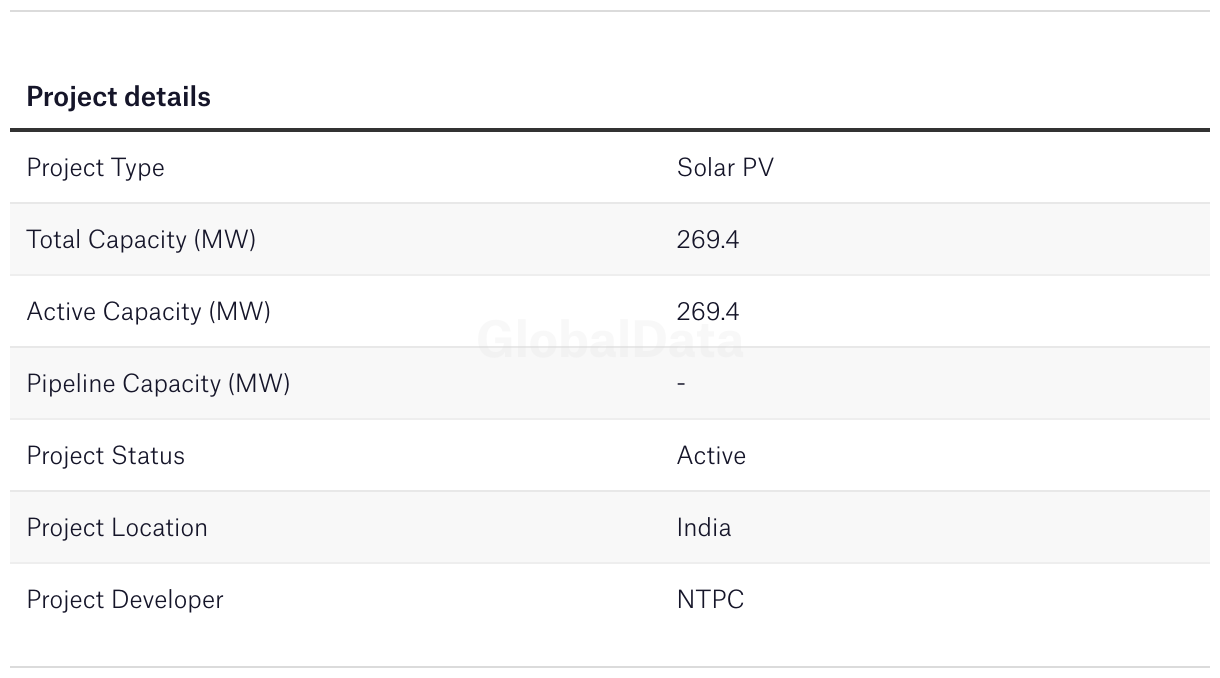Click the Project Status table row
Viewport: 1220px width, 678px height.
pyautogui.click(x=610, y=455)
